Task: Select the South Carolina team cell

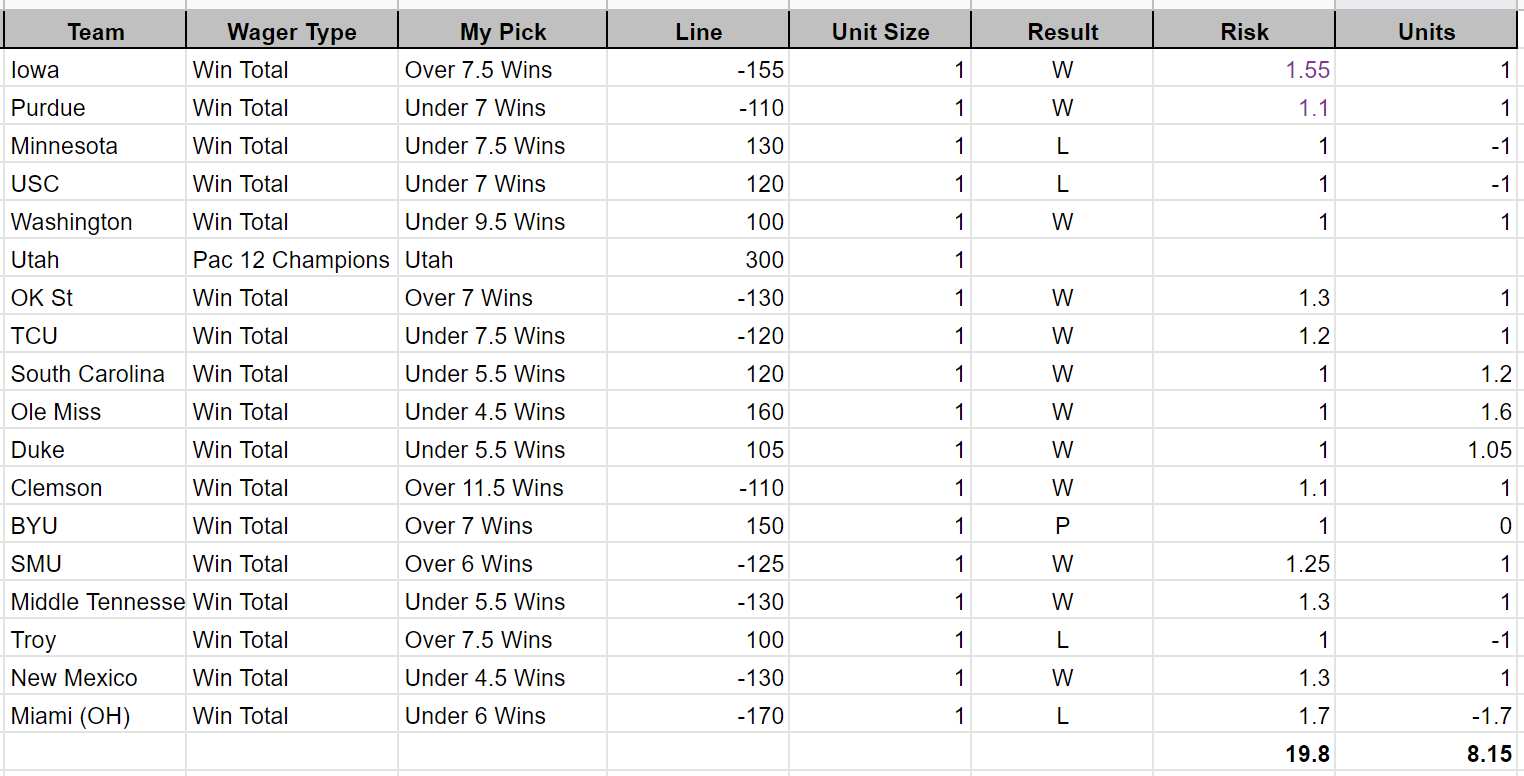Action: click(88, 374)
